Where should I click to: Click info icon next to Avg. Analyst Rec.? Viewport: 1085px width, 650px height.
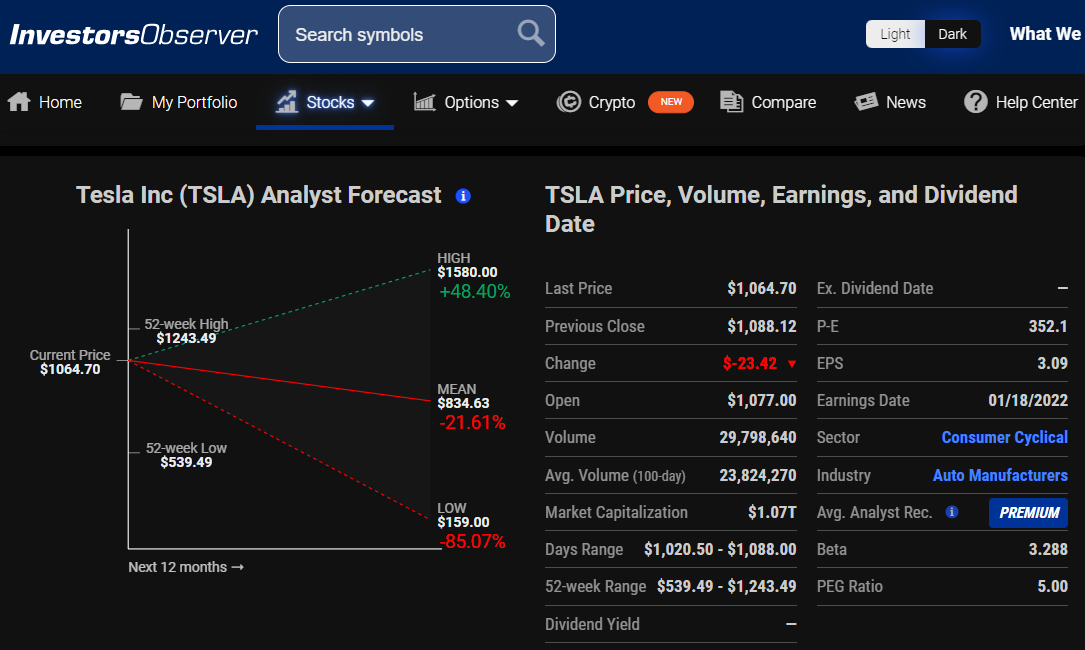[x=952, y=512]
